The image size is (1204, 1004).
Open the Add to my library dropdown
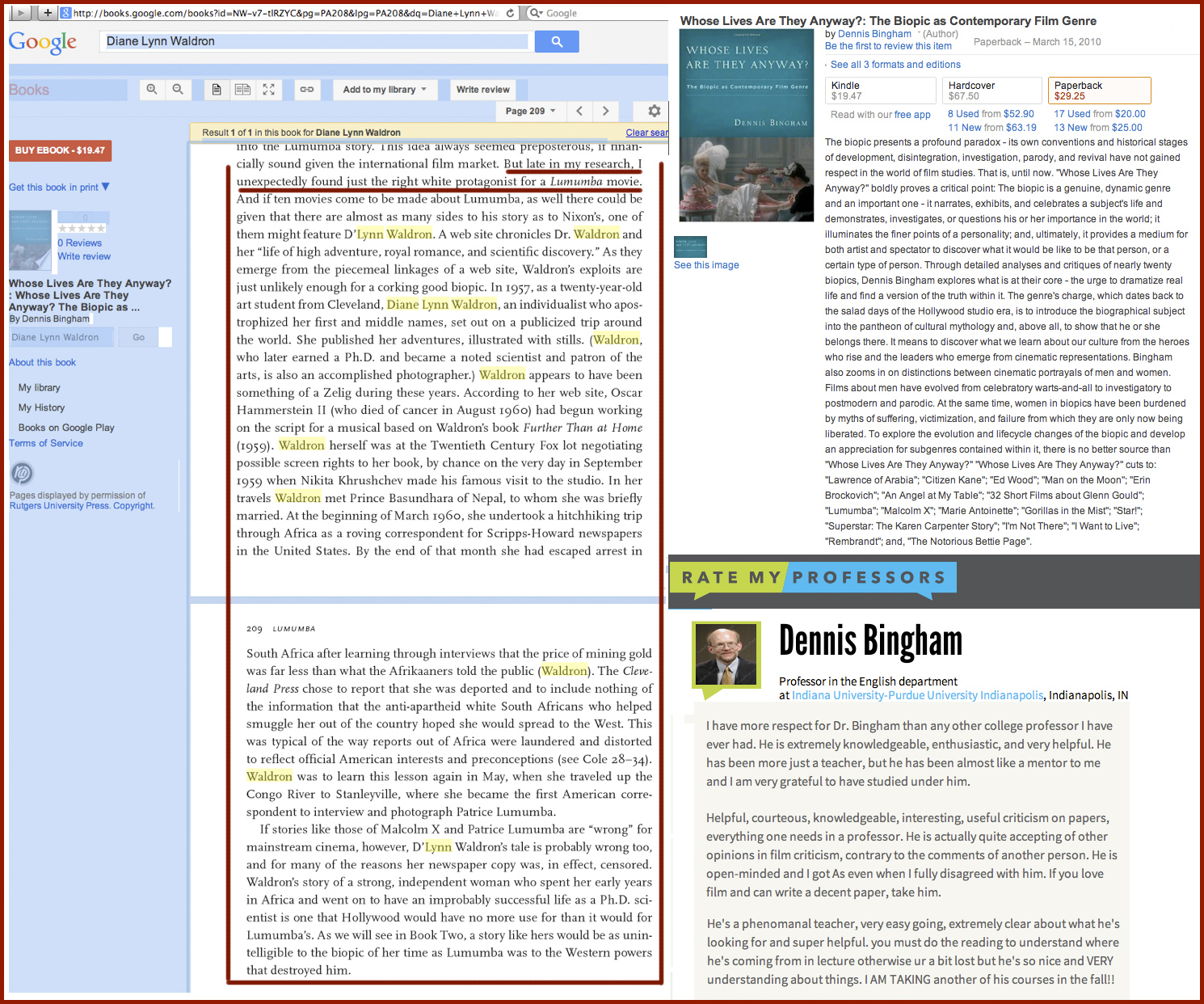pyautogui.click(x=385, y=90)
